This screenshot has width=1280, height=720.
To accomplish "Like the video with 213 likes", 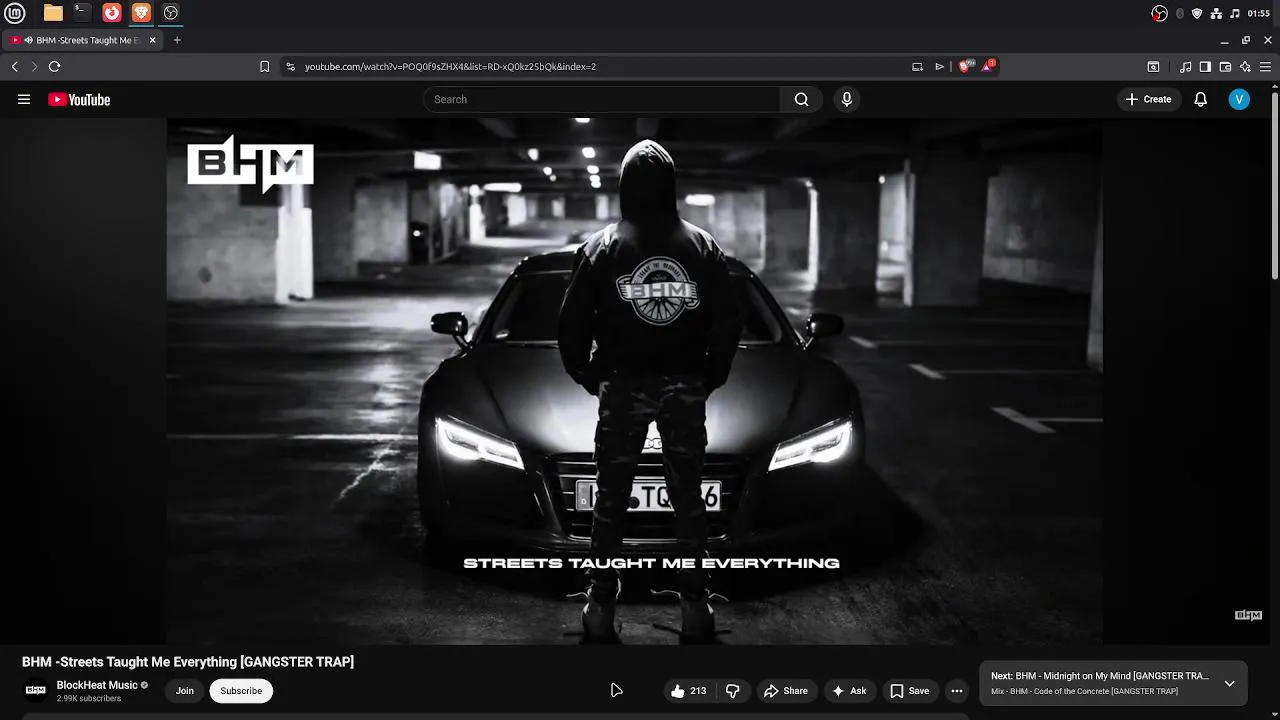I will click(x=689, y=691).
